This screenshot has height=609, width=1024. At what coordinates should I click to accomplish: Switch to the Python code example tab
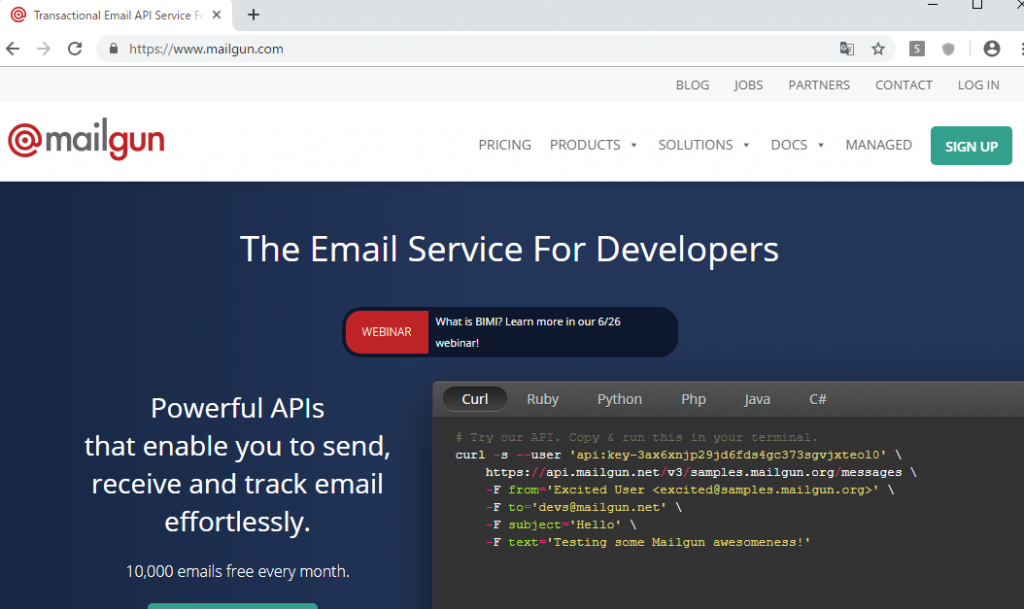619,398
